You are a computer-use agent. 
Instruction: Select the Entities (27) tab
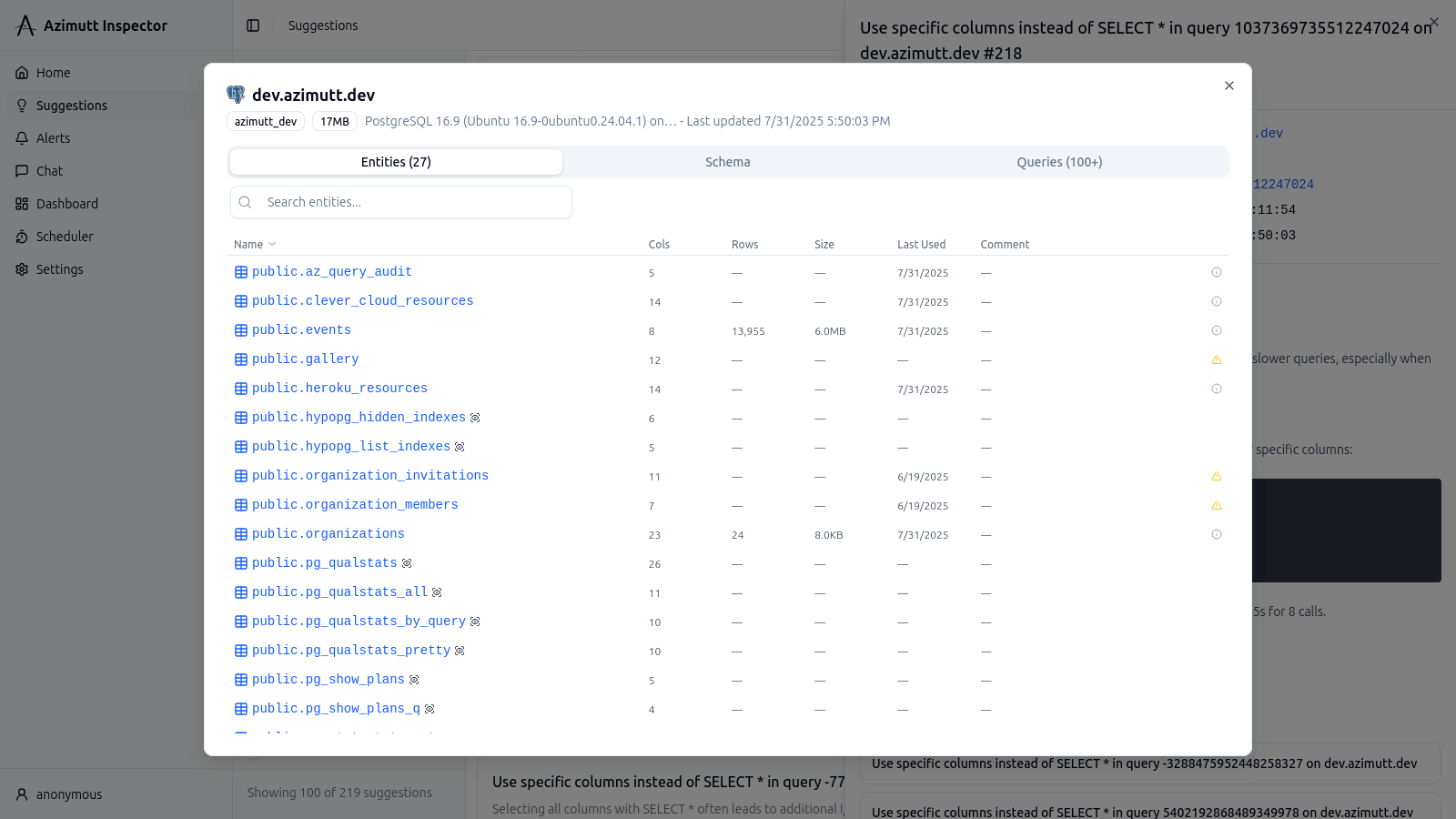tap(396, 162)
